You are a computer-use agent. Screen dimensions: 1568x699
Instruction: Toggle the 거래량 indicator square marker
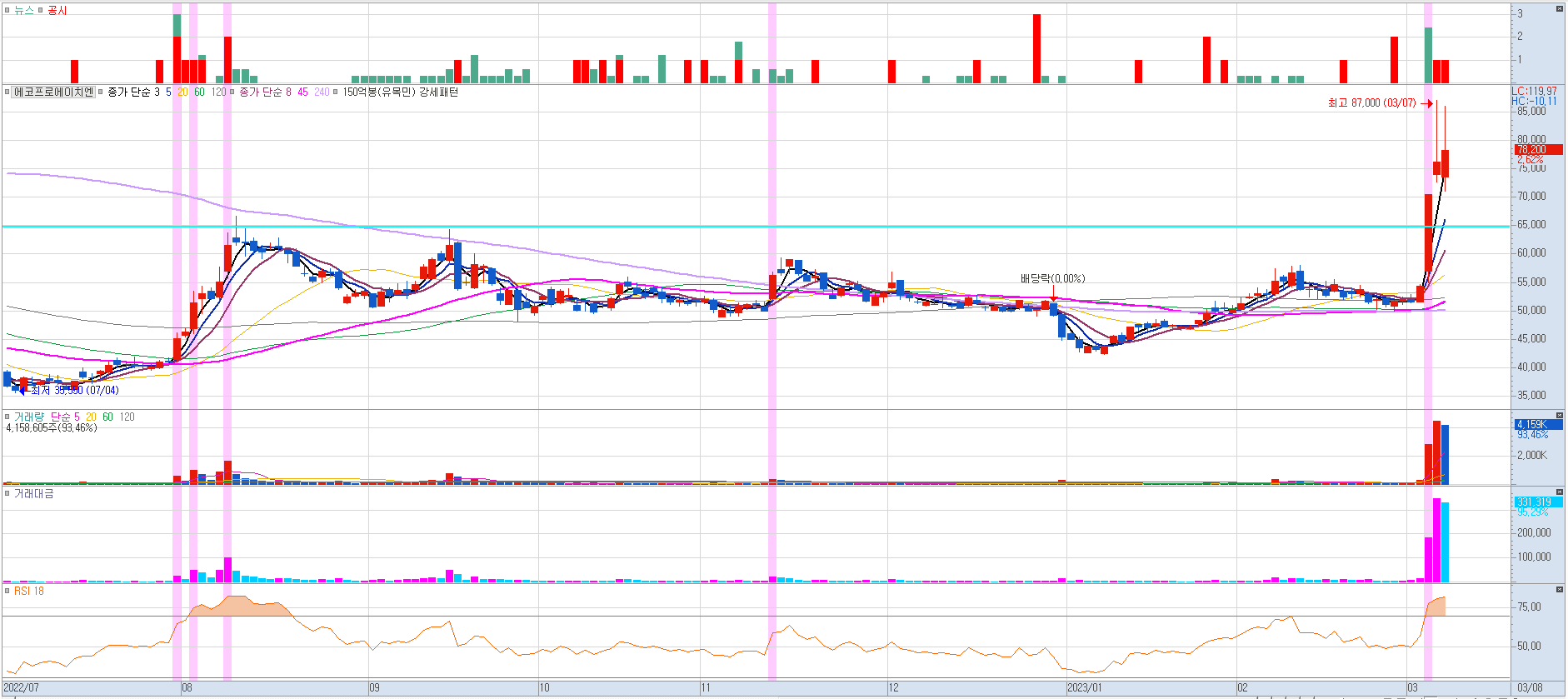click(x=7, y=417)
